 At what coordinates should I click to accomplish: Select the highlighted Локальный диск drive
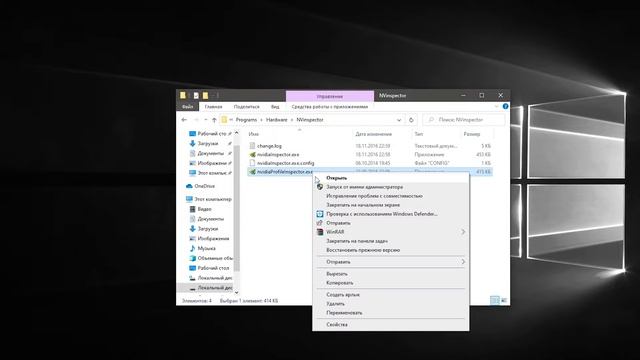tap(211, 288)
